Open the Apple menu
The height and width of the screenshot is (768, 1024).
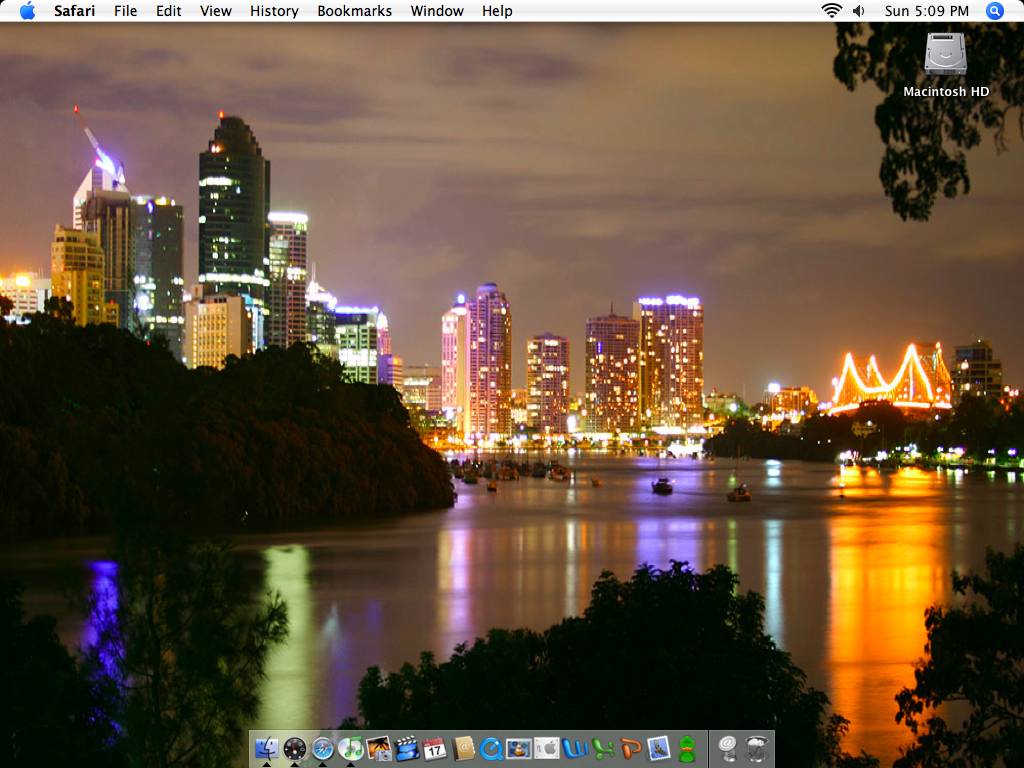click(27, 11)
